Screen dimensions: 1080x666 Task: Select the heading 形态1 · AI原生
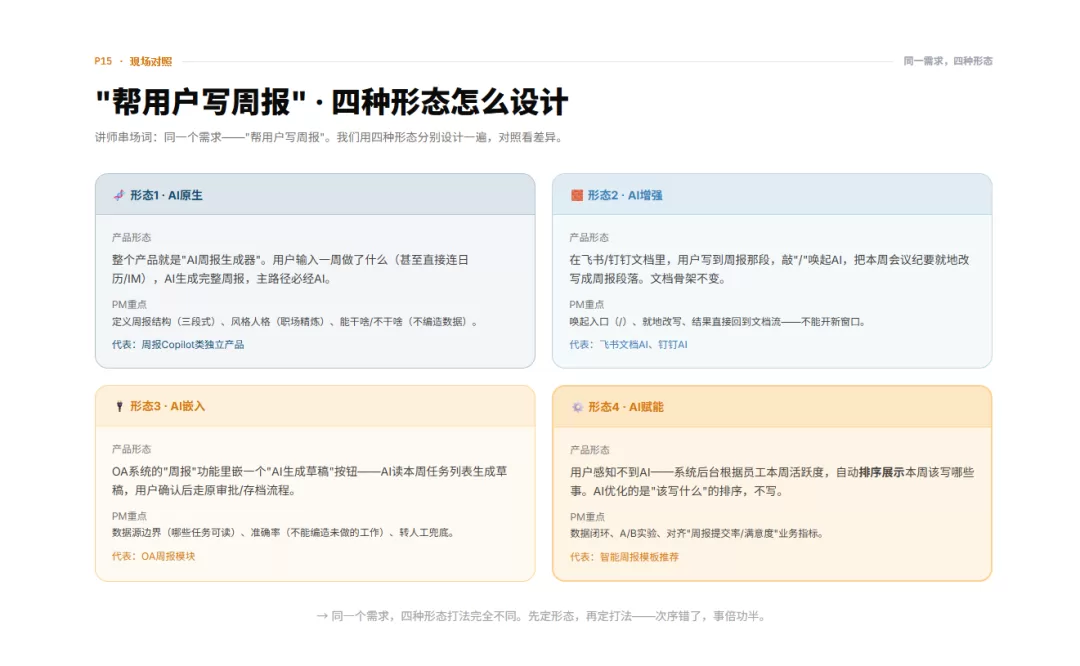click(x=166, y=196)
